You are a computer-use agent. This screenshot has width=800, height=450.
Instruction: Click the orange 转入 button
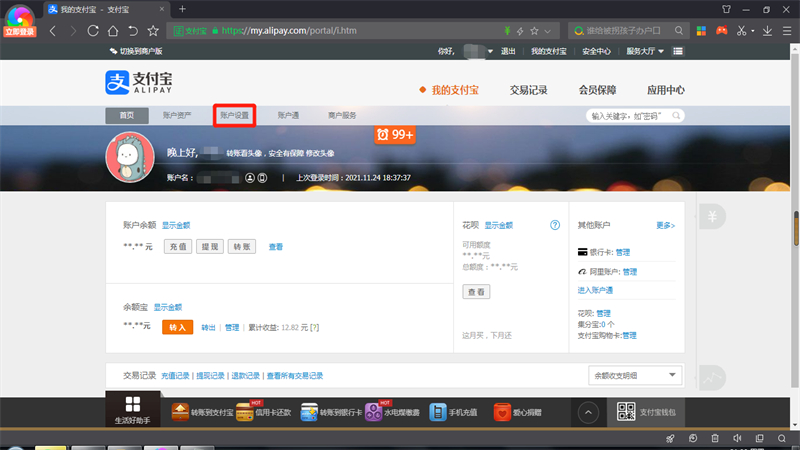click(x=178, y=327)
